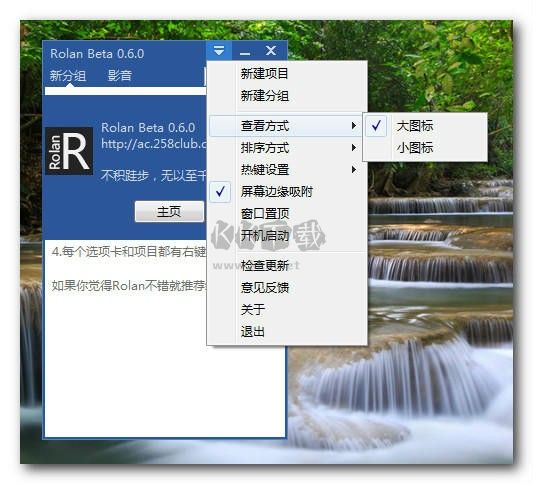Switch to 新分组 tab

68,75
